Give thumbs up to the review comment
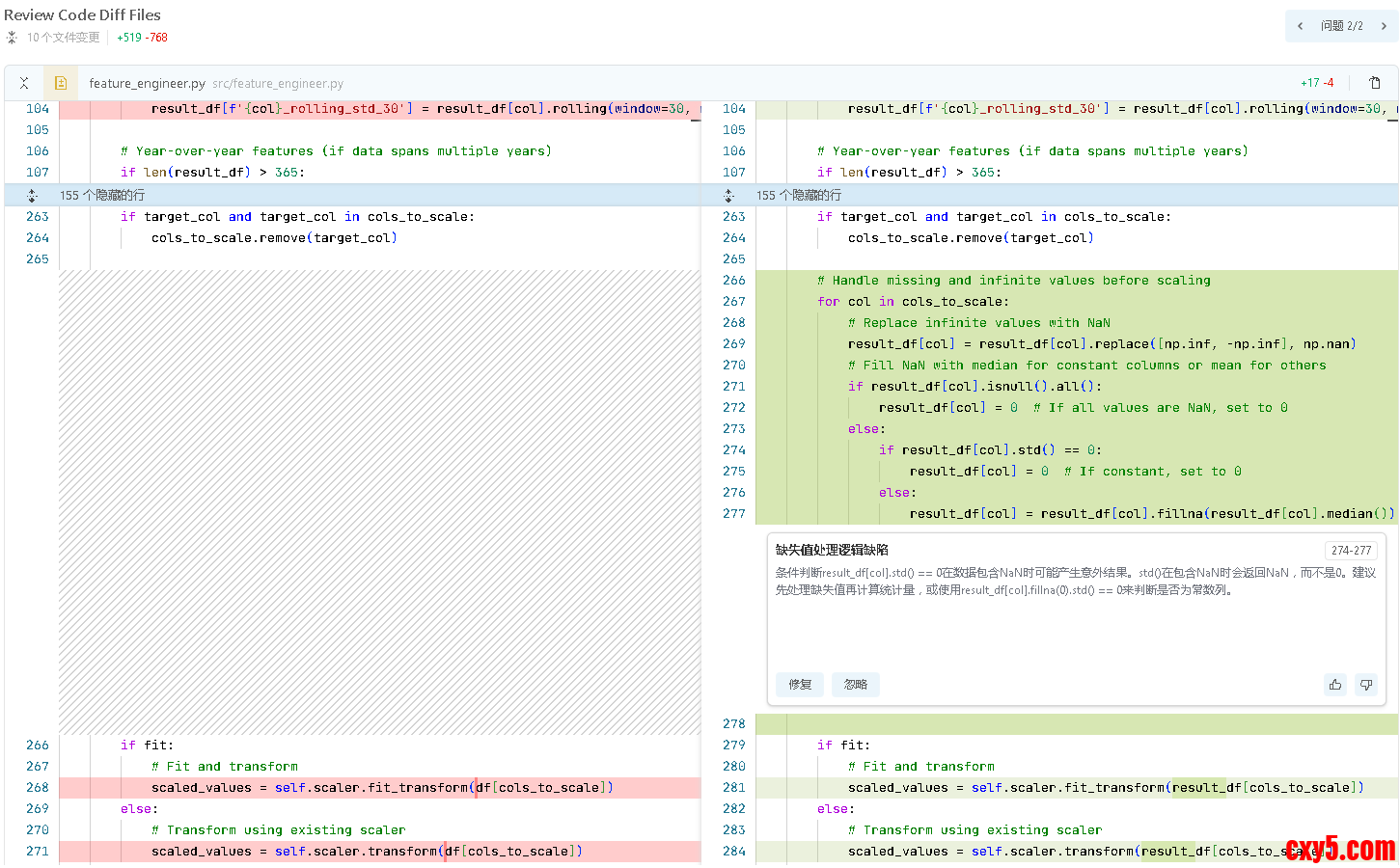 tap(1335, 685)
